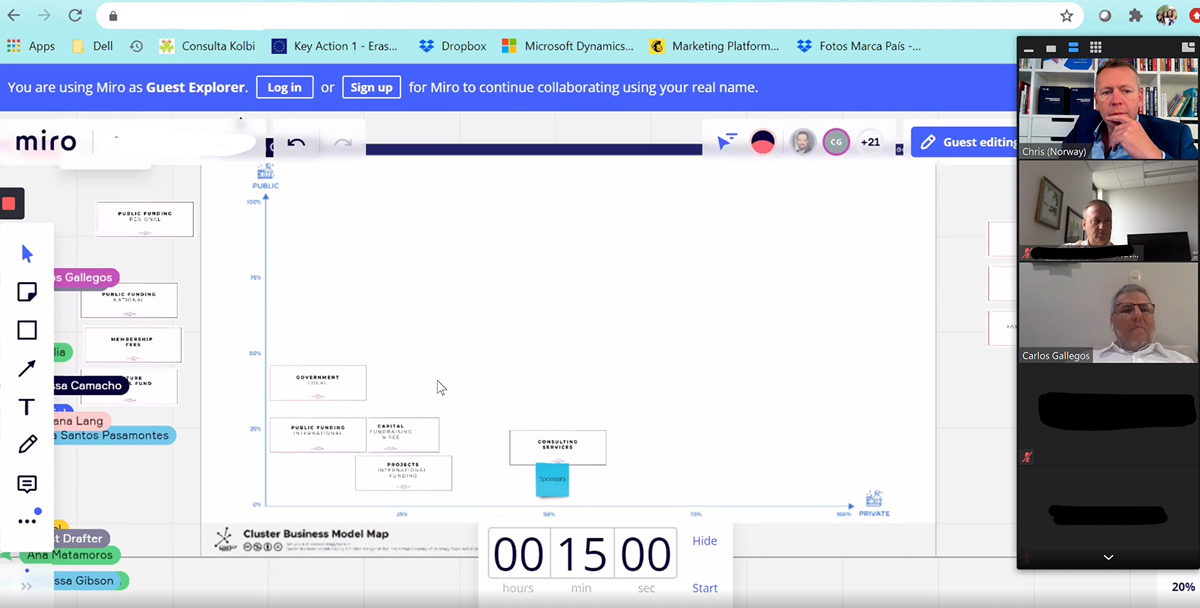Switch video panel to stacked strip view
The height and width of the screenshot is (608, 1200).
[x=1073, y=47]
